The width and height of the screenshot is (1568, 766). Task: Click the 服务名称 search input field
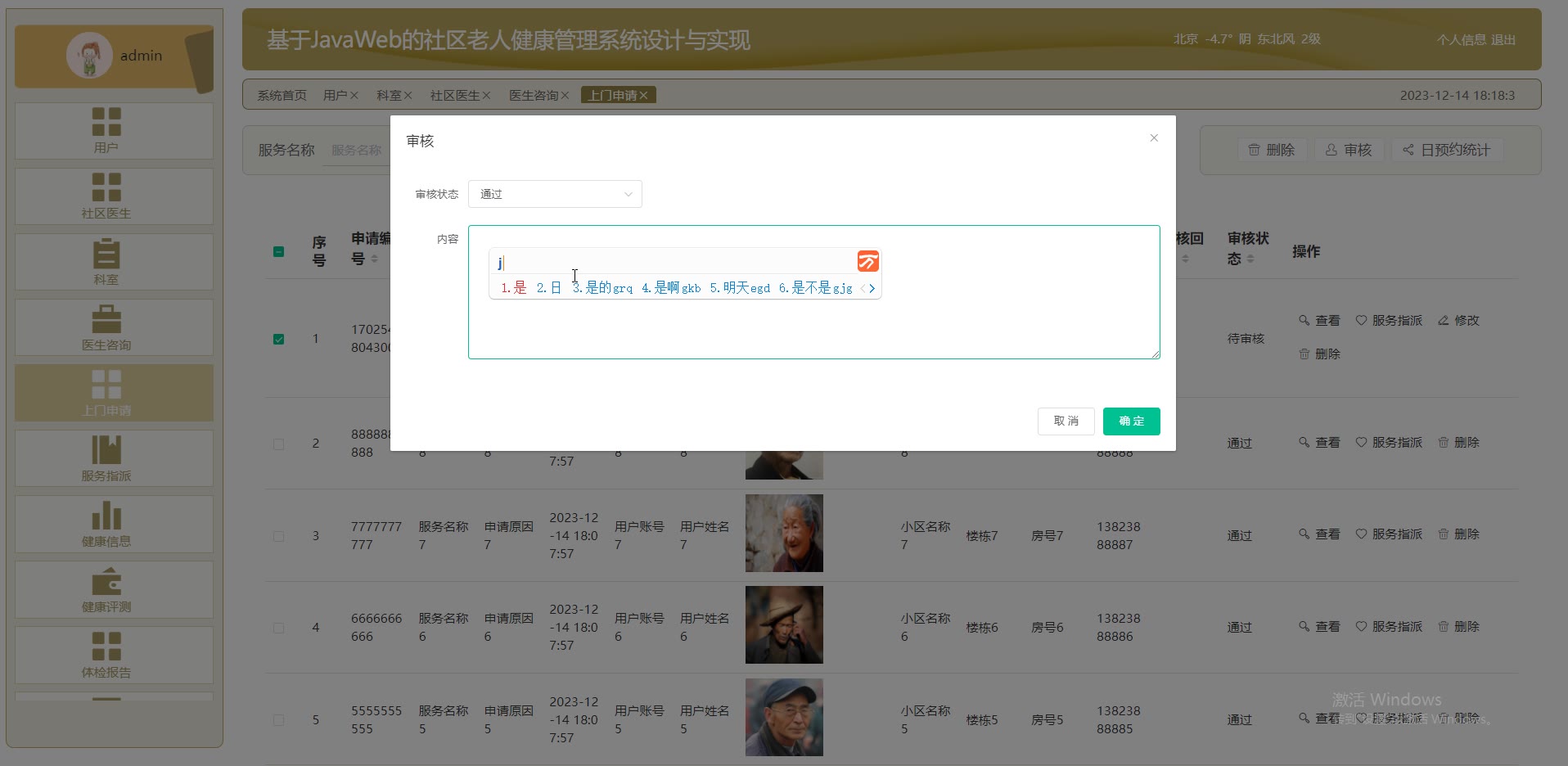[357, 150]
